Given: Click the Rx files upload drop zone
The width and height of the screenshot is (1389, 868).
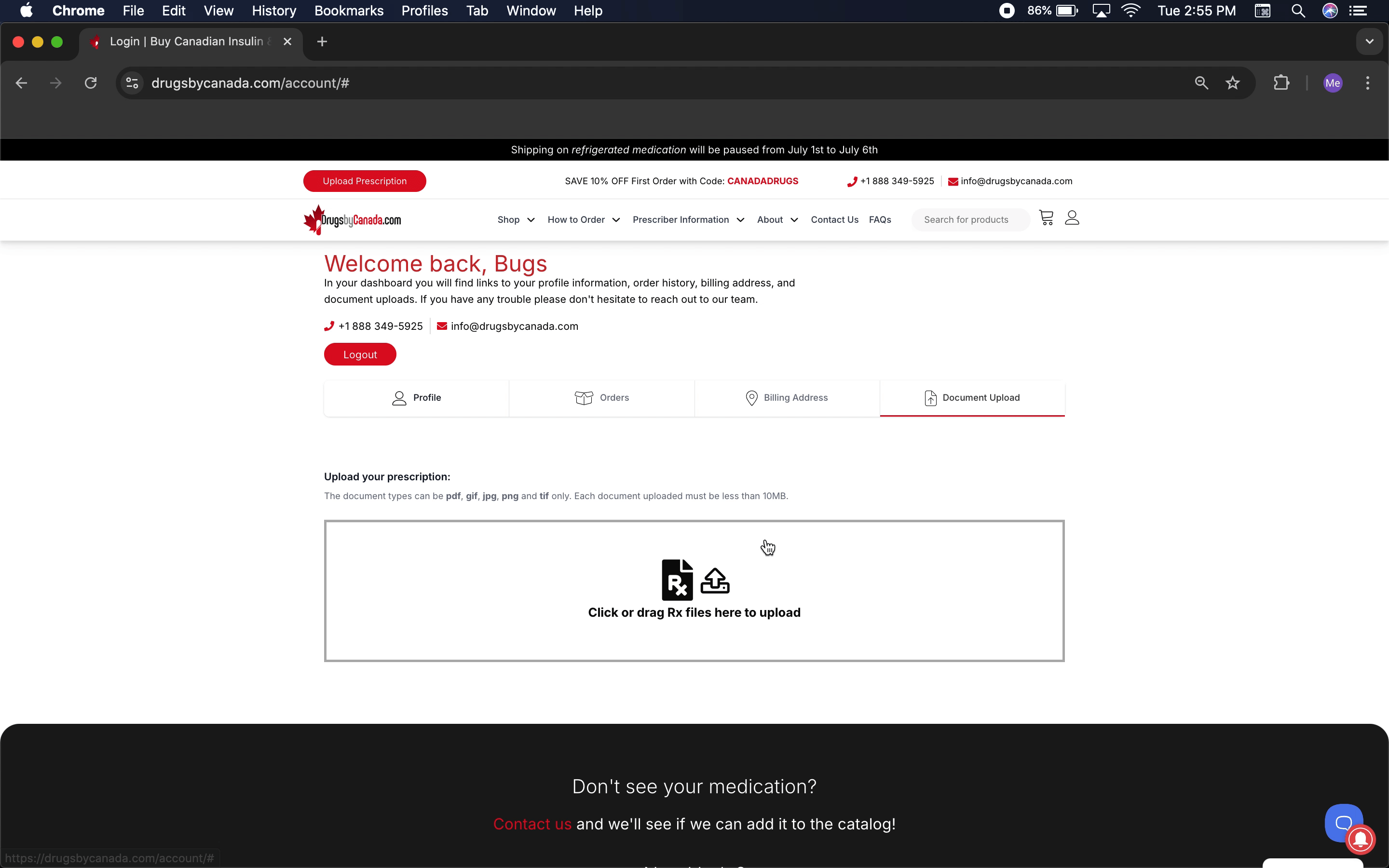Looking at the screenshot, I should (694, 591).
